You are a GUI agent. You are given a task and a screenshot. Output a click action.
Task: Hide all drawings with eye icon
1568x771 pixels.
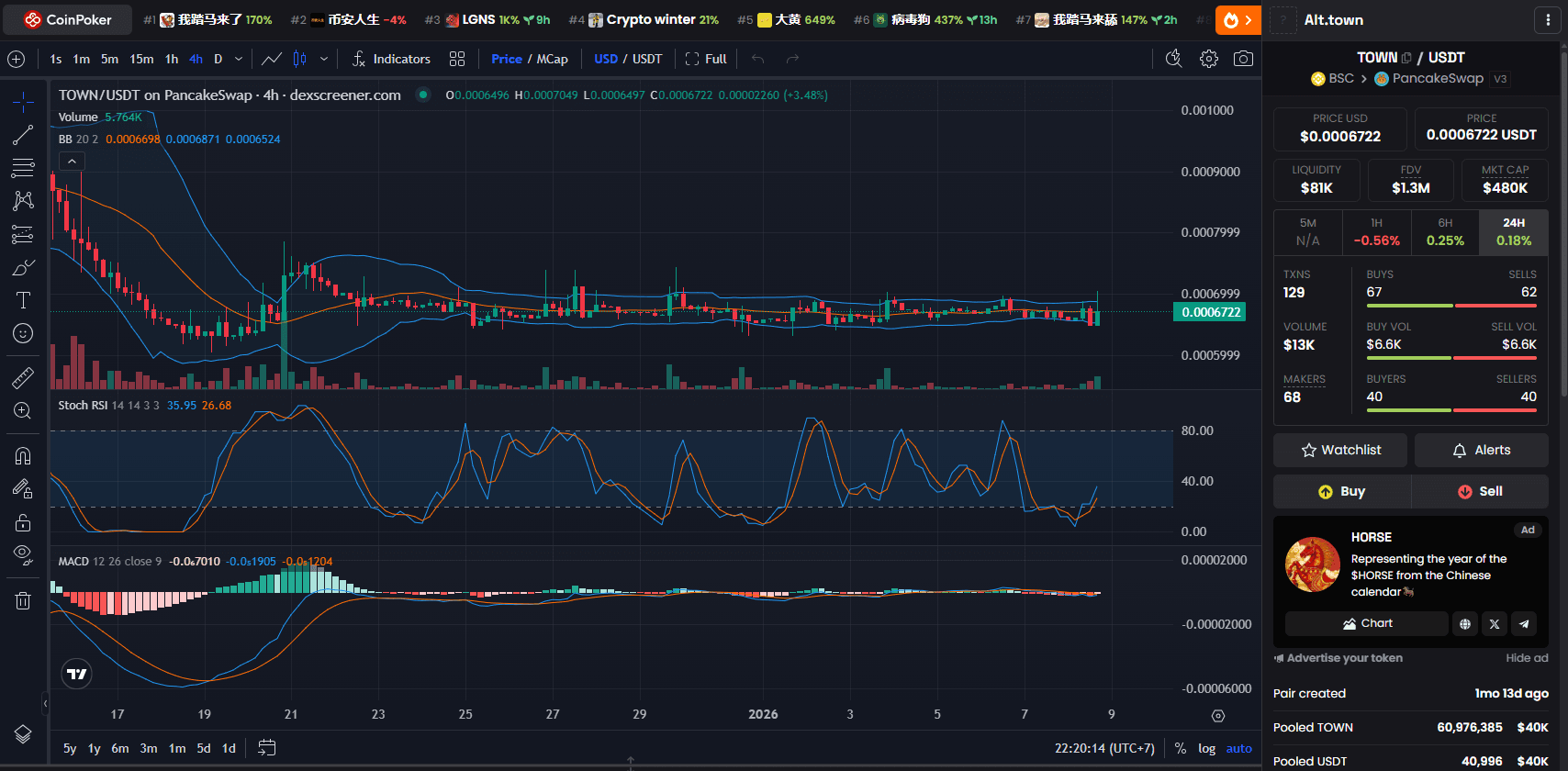pos(23,553)
